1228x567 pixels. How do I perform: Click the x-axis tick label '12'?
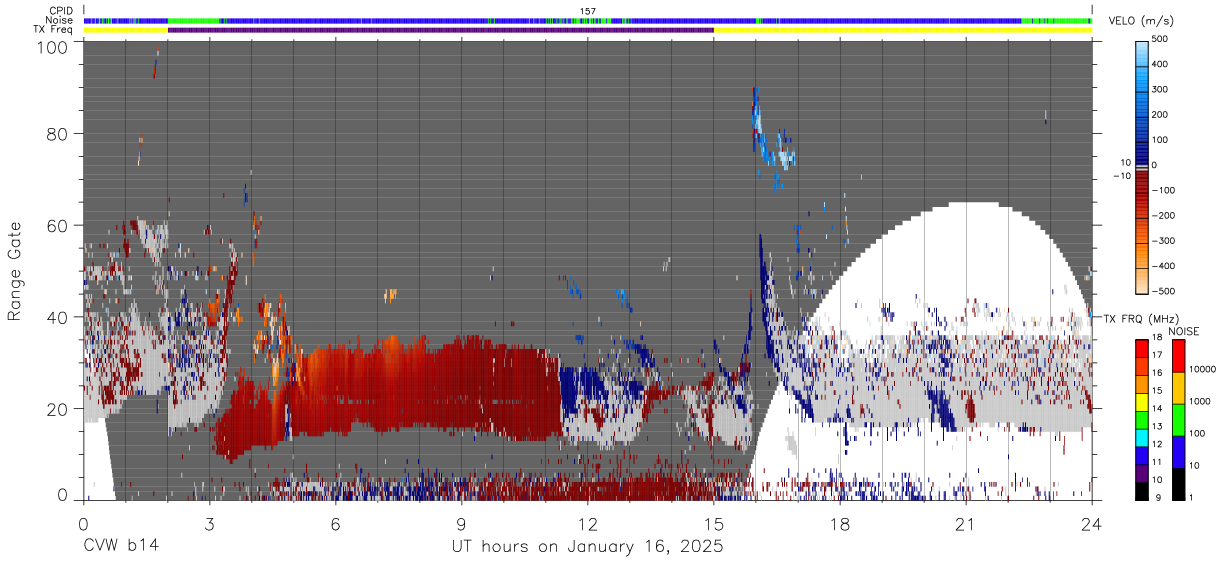pyautogui.click(x=588, y=524)
